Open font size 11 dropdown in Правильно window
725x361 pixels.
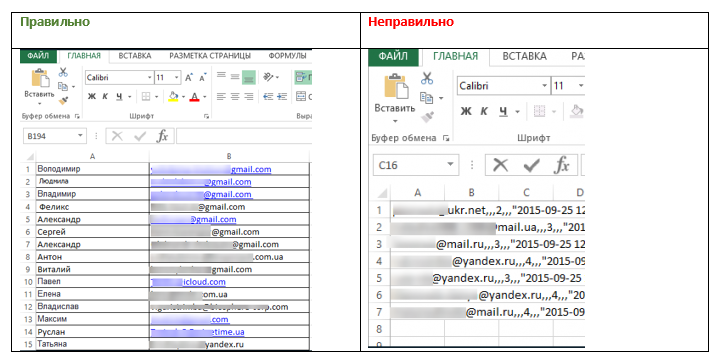pos(177,78)
